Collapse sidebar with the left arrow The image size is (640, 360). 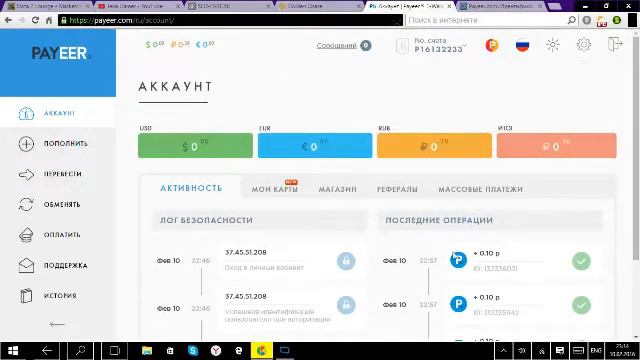click(57, 324)
